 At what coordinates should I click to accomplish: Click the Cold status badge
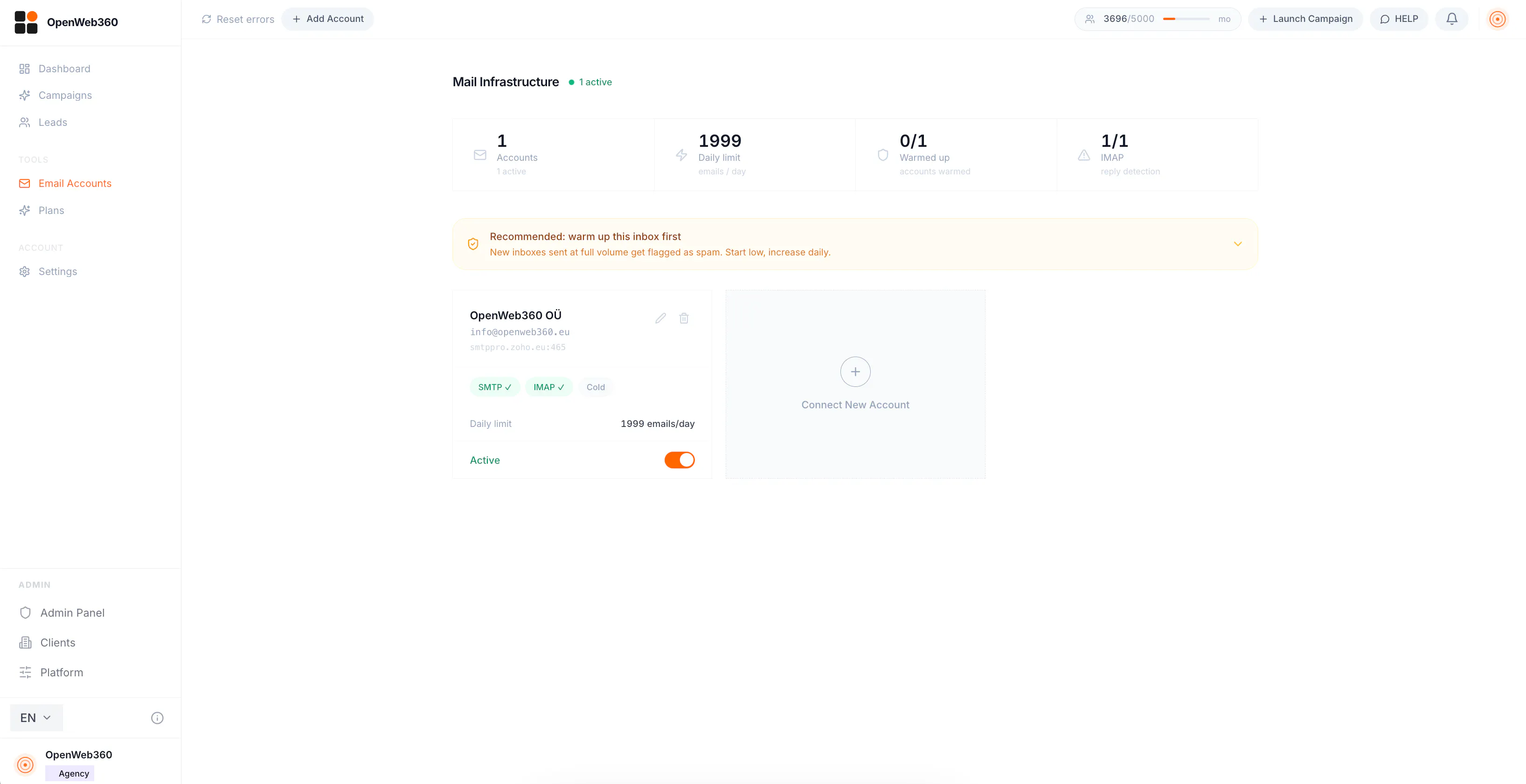pos(596,387)
